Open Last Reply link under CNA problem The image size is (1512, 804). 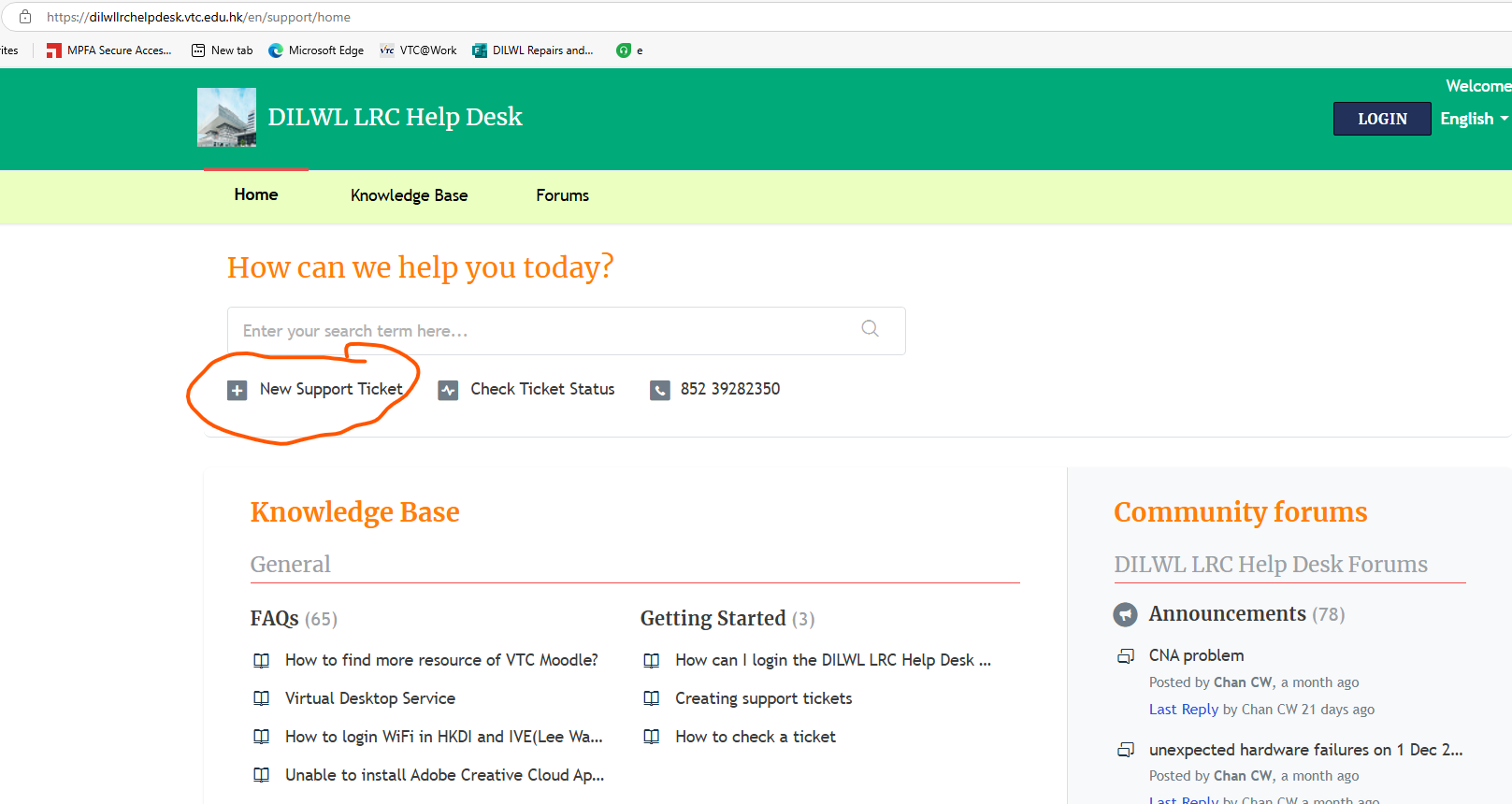(1184, 710)
